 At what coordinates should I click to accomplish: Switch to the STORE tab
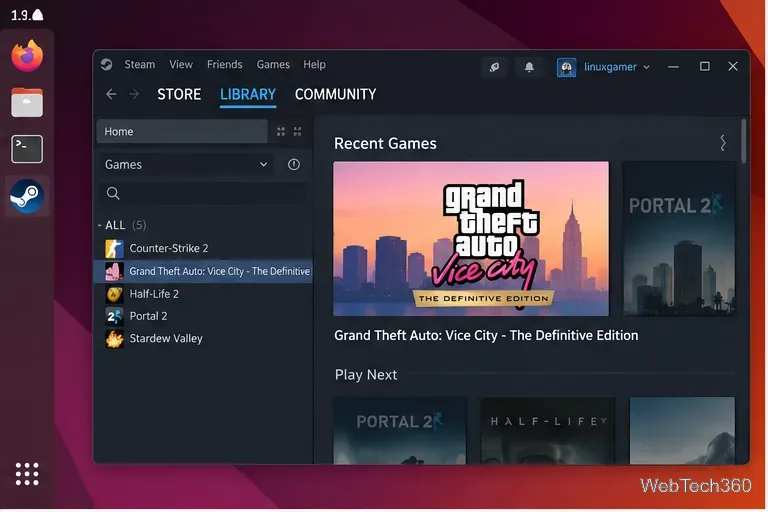click(x=179, y=94)
